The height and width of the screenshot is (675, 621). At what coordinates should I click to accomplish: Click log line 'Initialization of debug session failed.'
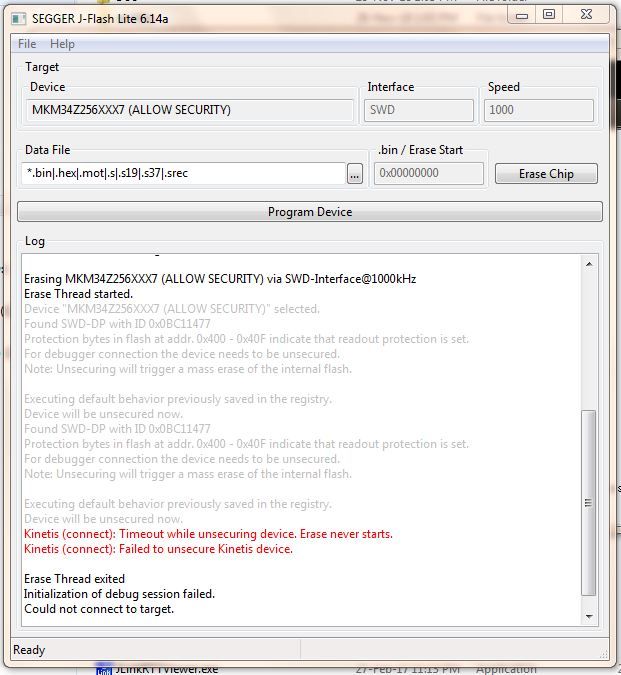[x=119, y=594]
